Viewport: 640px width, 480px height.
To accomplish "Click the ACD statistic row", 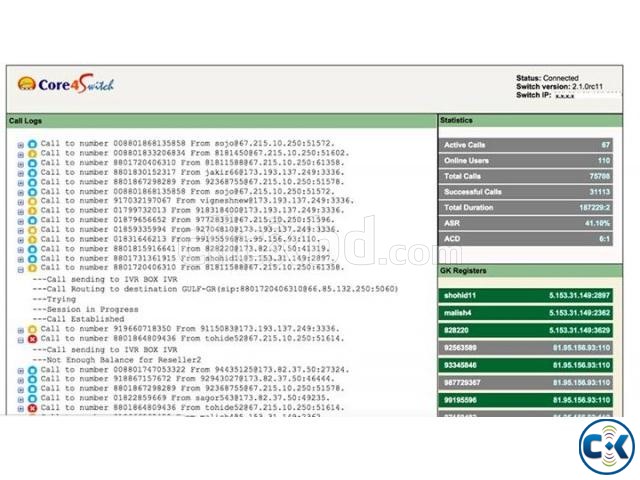I will tap(526, 239).
